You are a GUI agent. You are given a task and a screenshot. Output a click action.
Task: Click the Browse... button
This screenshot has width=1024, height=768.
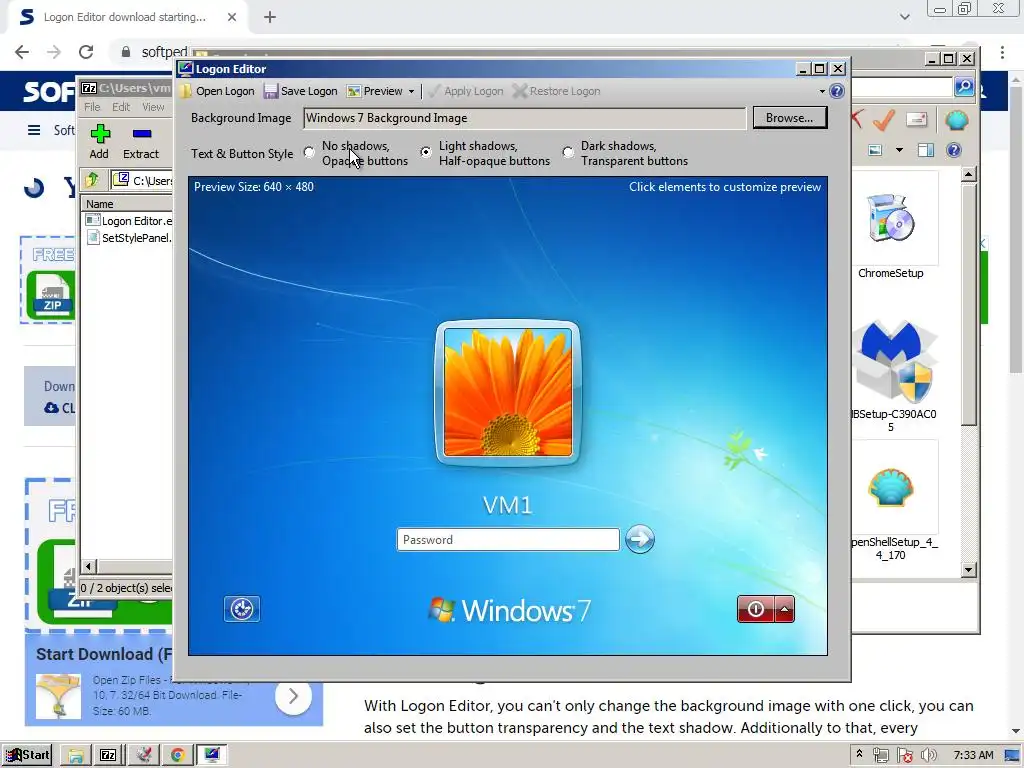[x=790, y=118]
